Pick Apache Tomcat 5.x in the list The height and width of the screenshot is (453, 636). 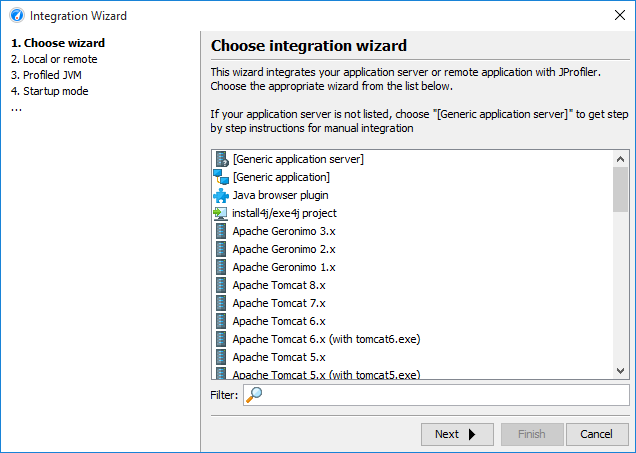[279, 357]
